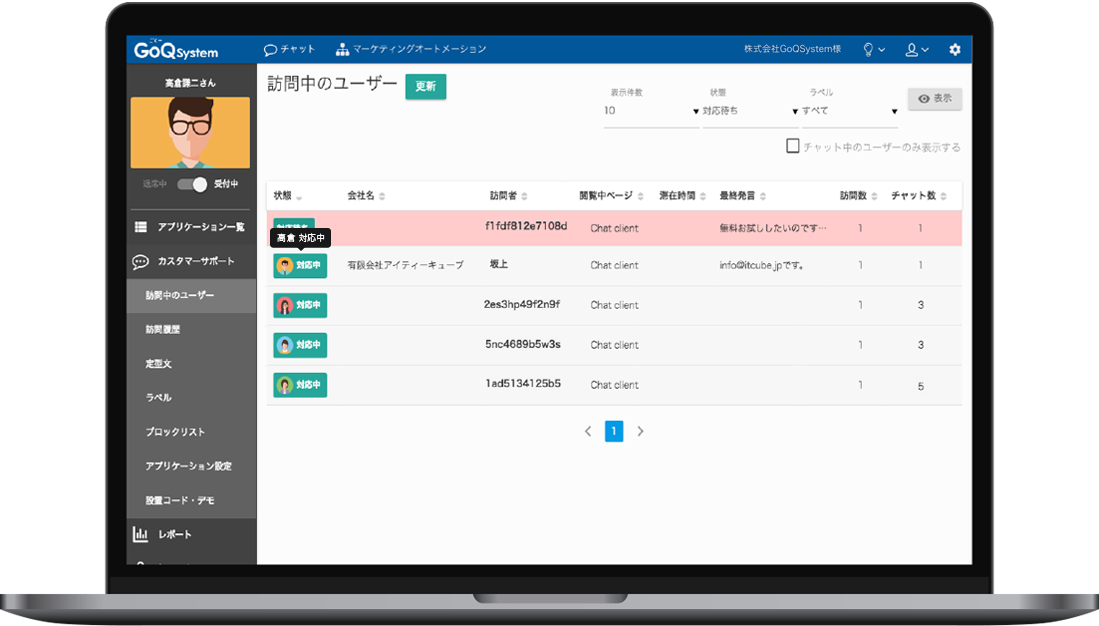Sort by 最終発言 column

pyautogui.click(x=743, y=196)
